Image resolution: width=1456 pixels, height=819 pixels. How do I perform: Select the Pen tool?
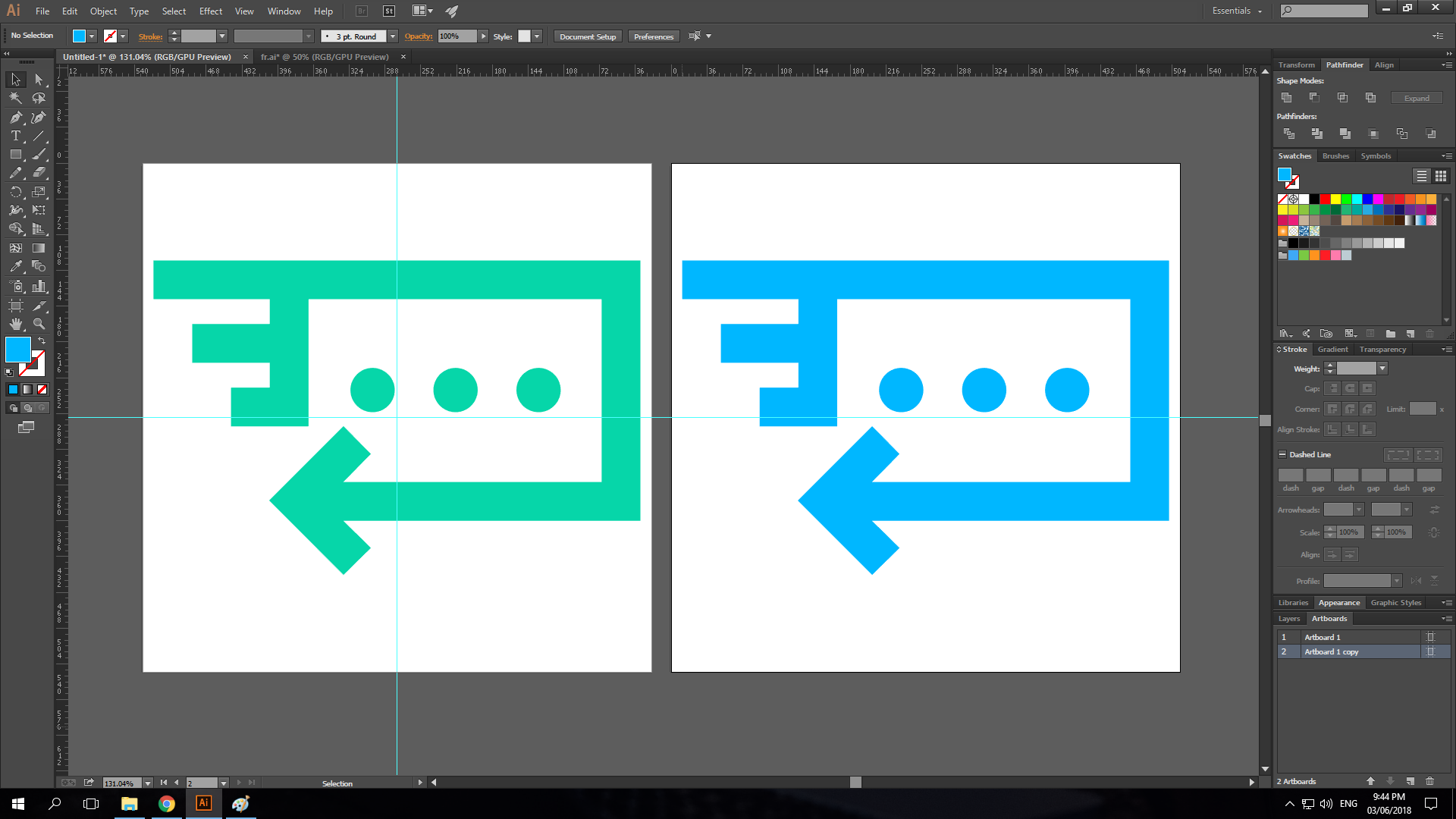(15, 118)
